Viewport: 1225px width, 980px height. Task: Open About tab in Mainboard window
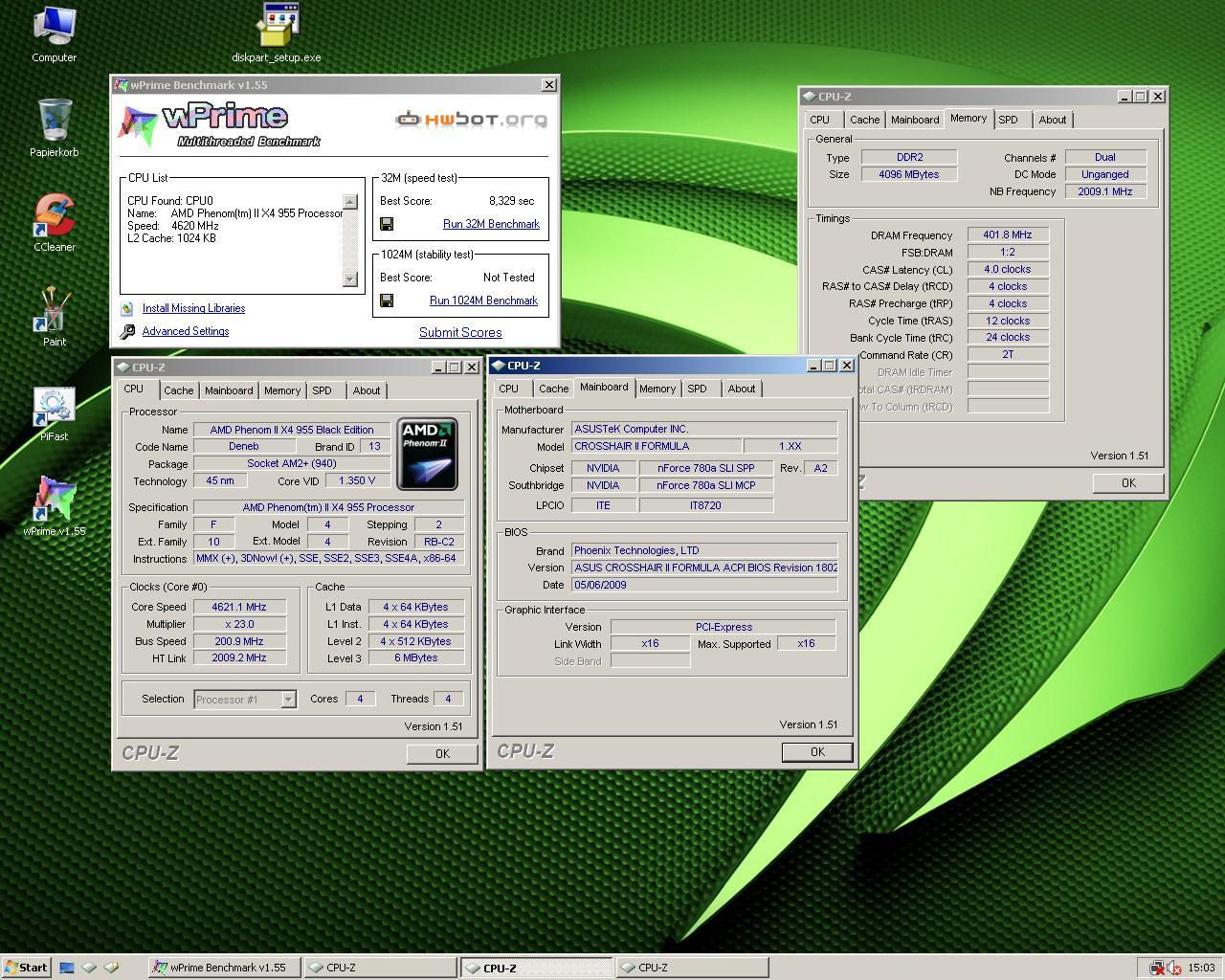click(x=742, y=389)
